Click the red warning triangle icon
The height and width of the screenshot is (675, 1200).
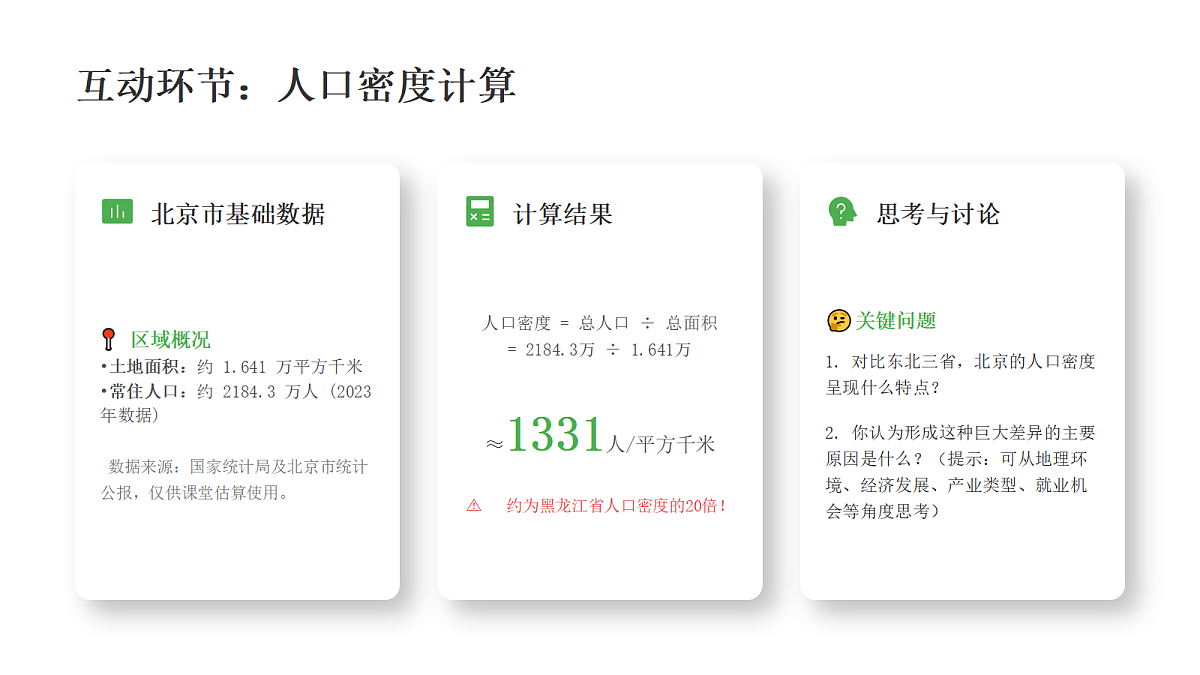point(474,506)
